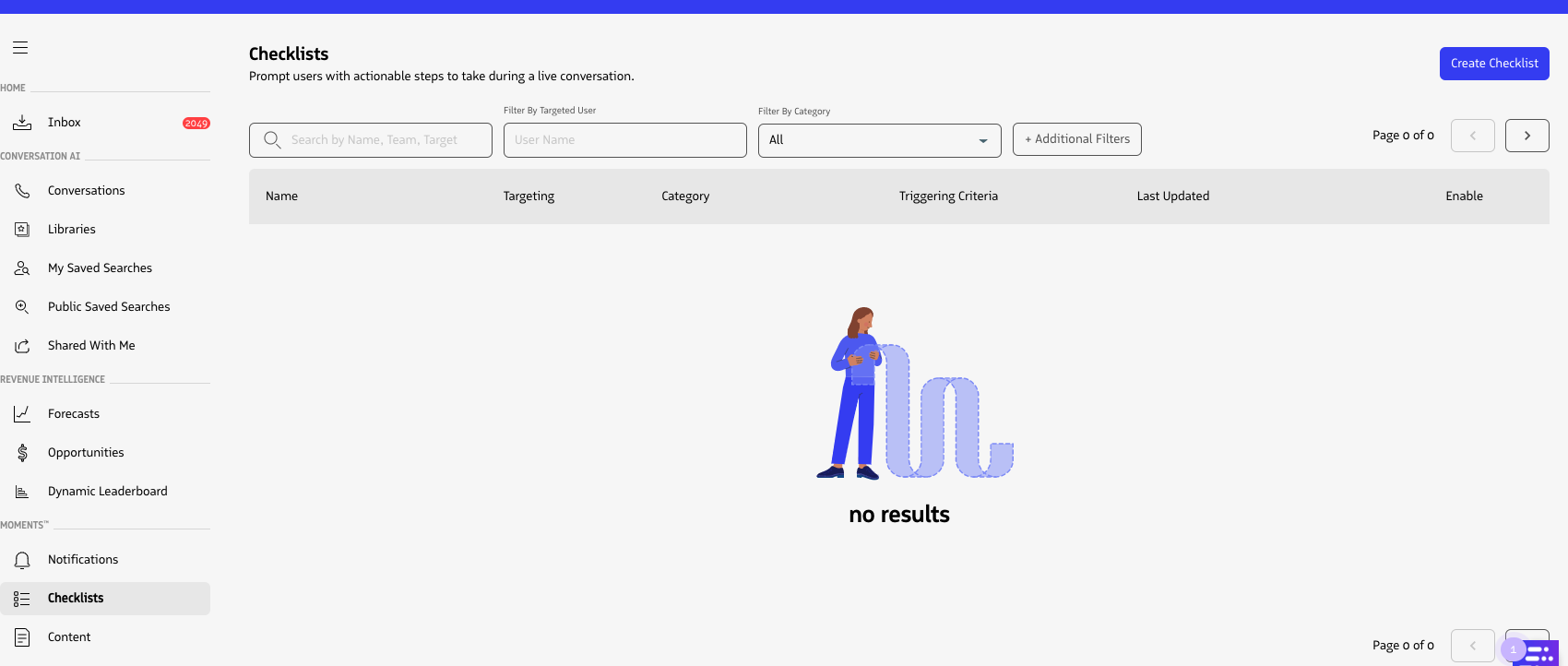This screenshot has height=666, width=1568.
Task: Open the hamburger menu icon
Action: 20,47
